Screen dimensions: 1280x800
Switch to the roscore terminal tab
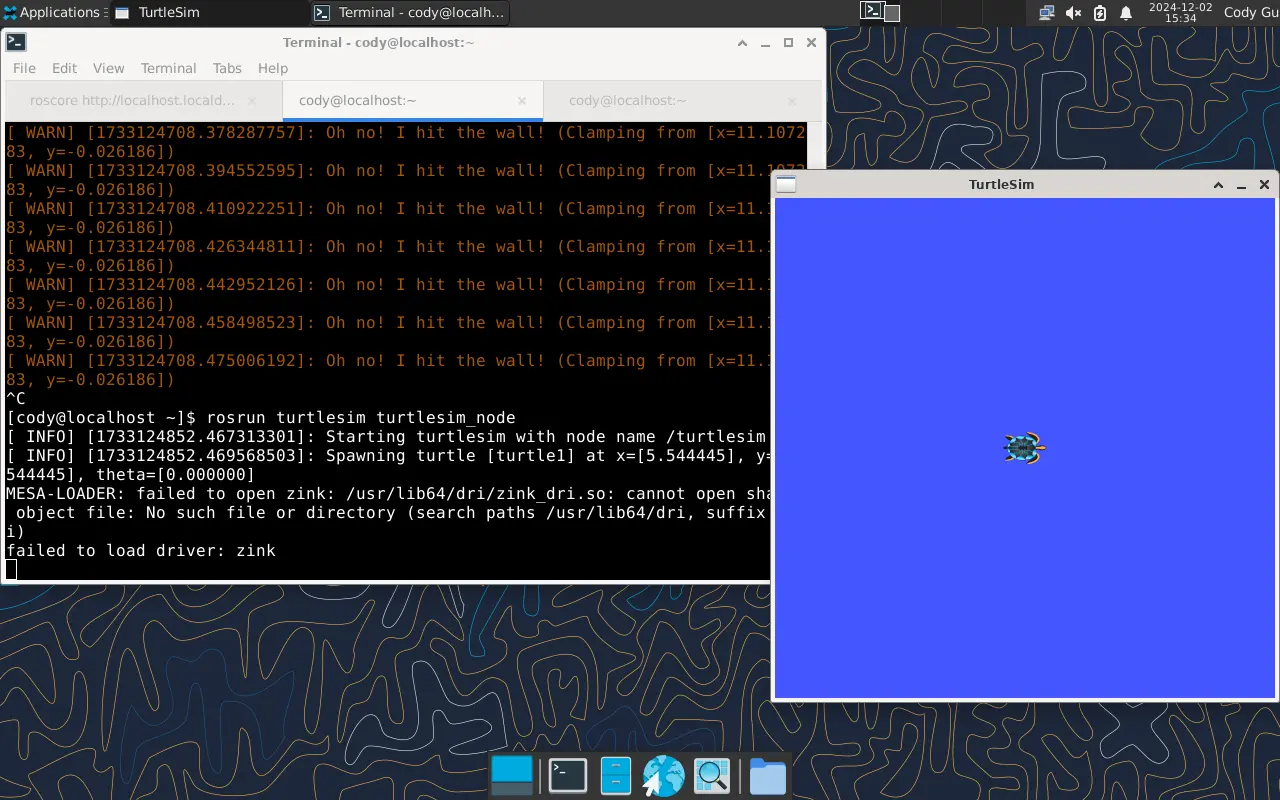133,101
